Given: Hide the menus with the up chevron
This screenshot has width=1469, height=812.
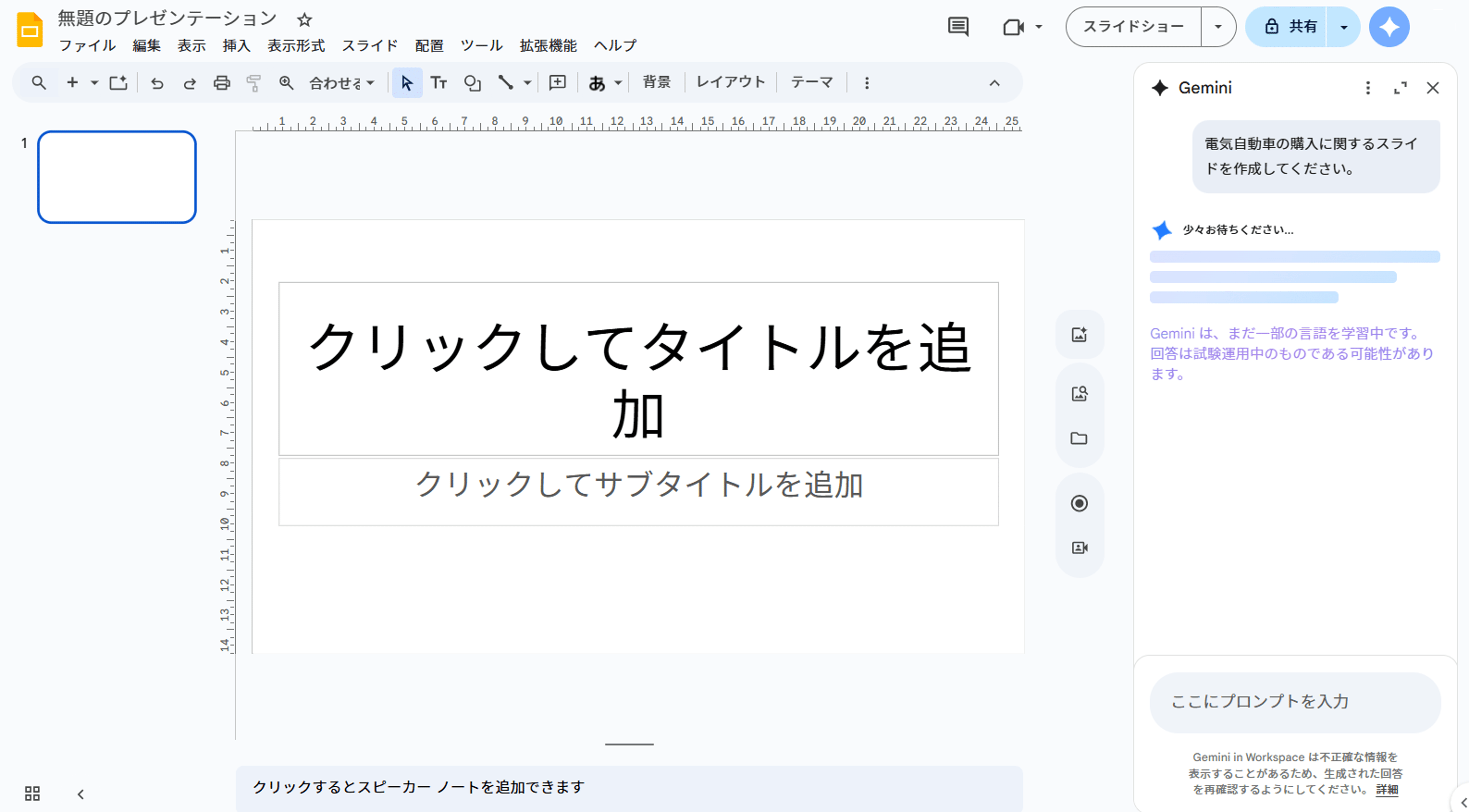Looking at the screenshot, I should (994, 83).
